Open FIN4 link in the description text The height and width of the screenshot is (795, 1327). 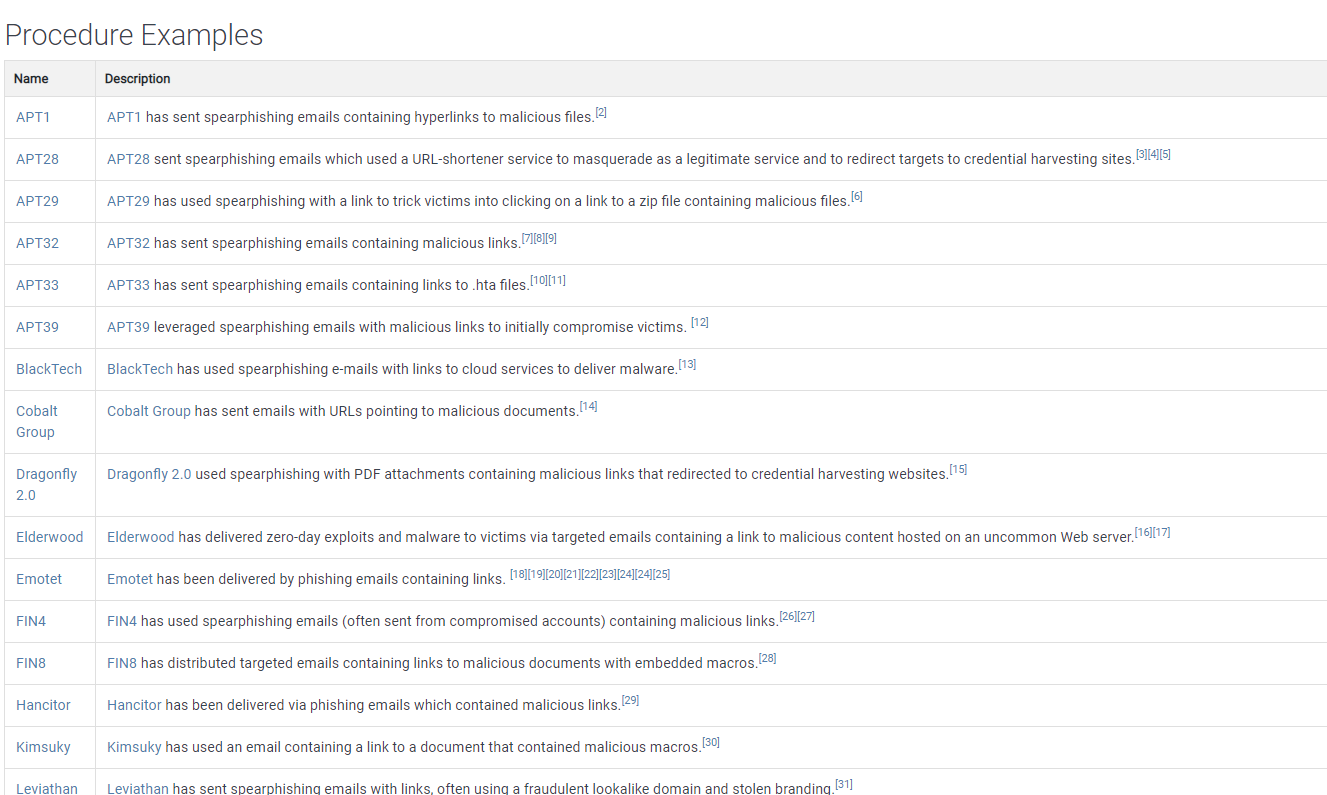click(x=122, y=621)
